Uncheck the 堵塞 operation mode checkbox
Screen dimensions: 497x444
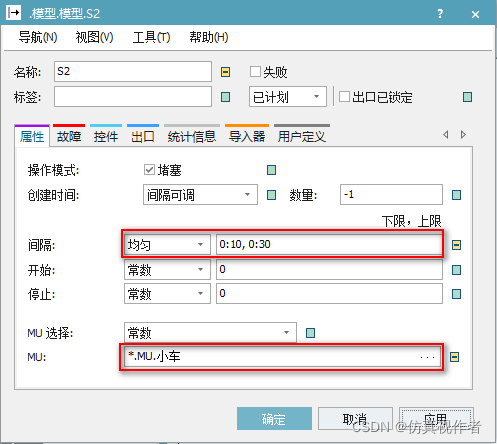tap(149, 169)
